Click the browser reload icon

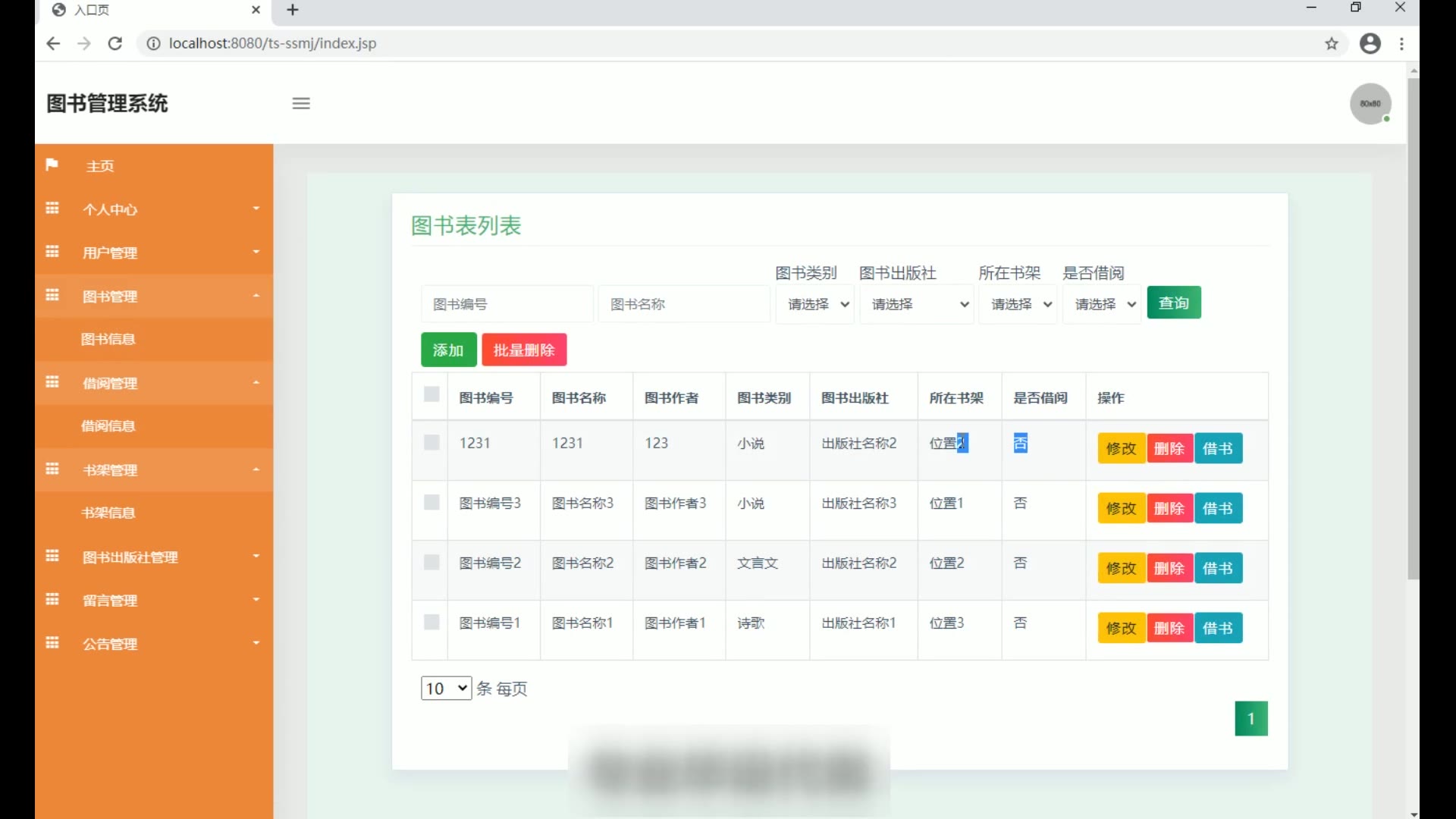(115, 44)
